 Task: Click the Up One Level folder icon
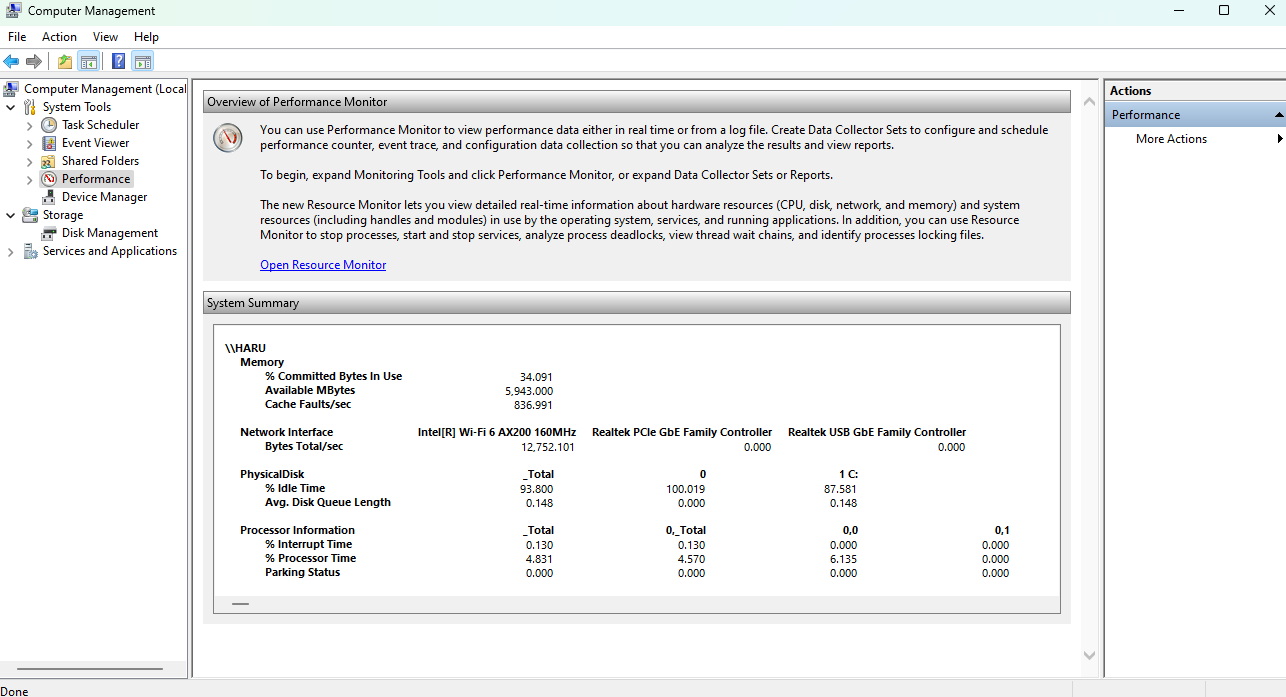[x=65, y=62]
